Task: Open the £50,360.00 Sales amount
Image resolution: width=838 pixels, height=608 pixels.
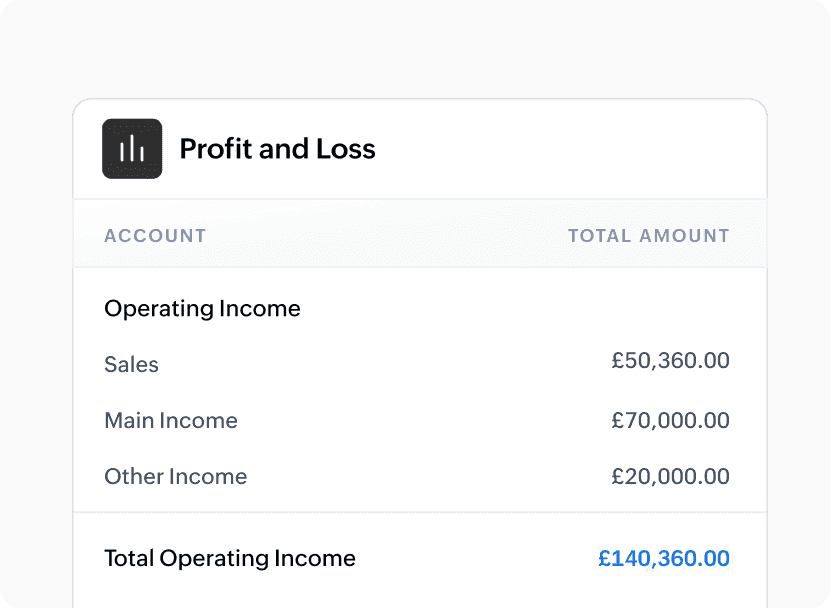Action: [670, 361]
